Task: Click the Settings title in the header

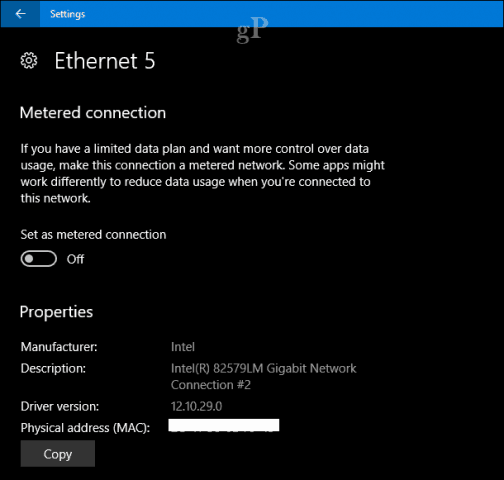Action: pyautogui.click(x=68, y=14)
